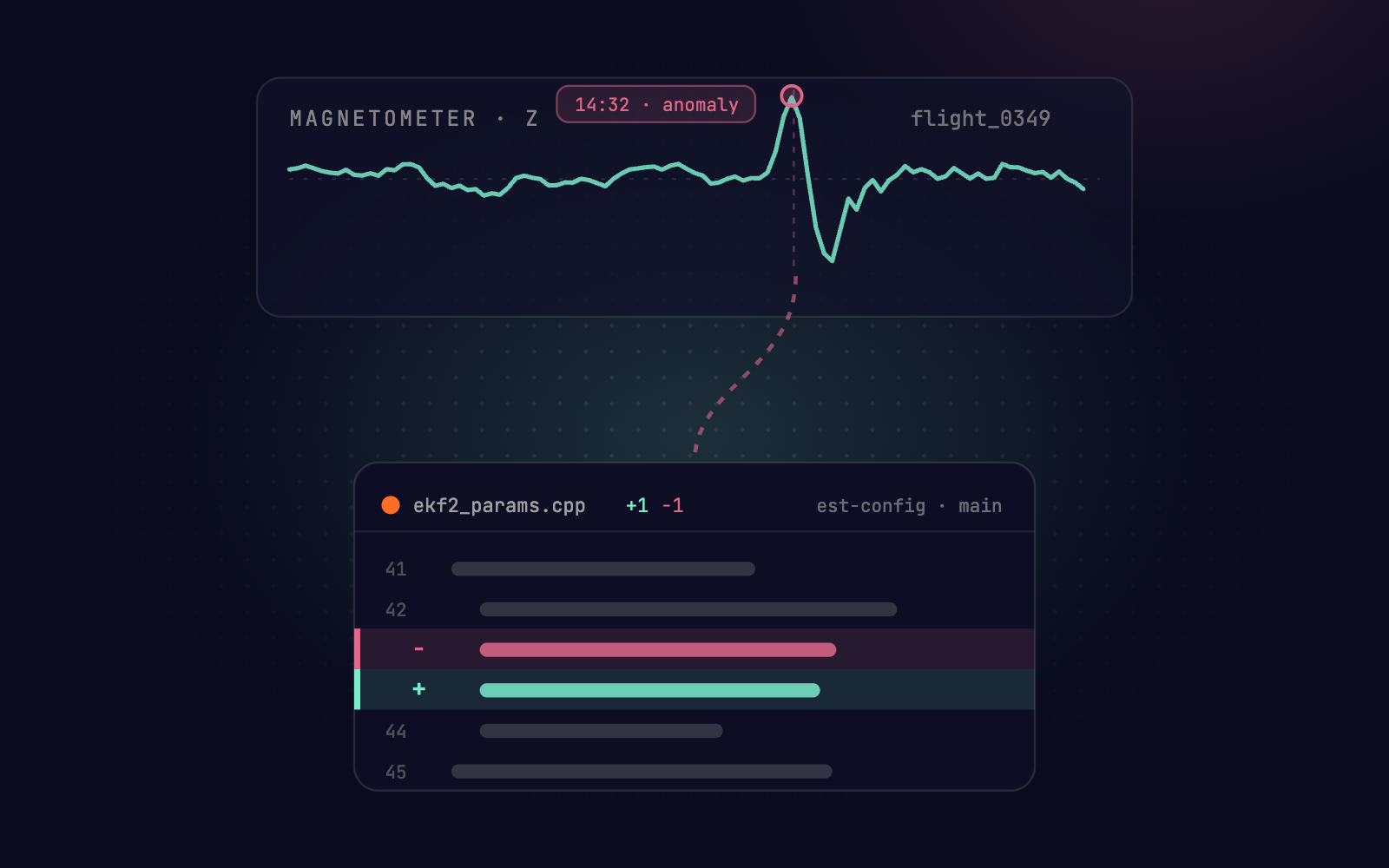Select line number 45 in diff
Viewport: 1389px width, 868px height.
[396, 772]
